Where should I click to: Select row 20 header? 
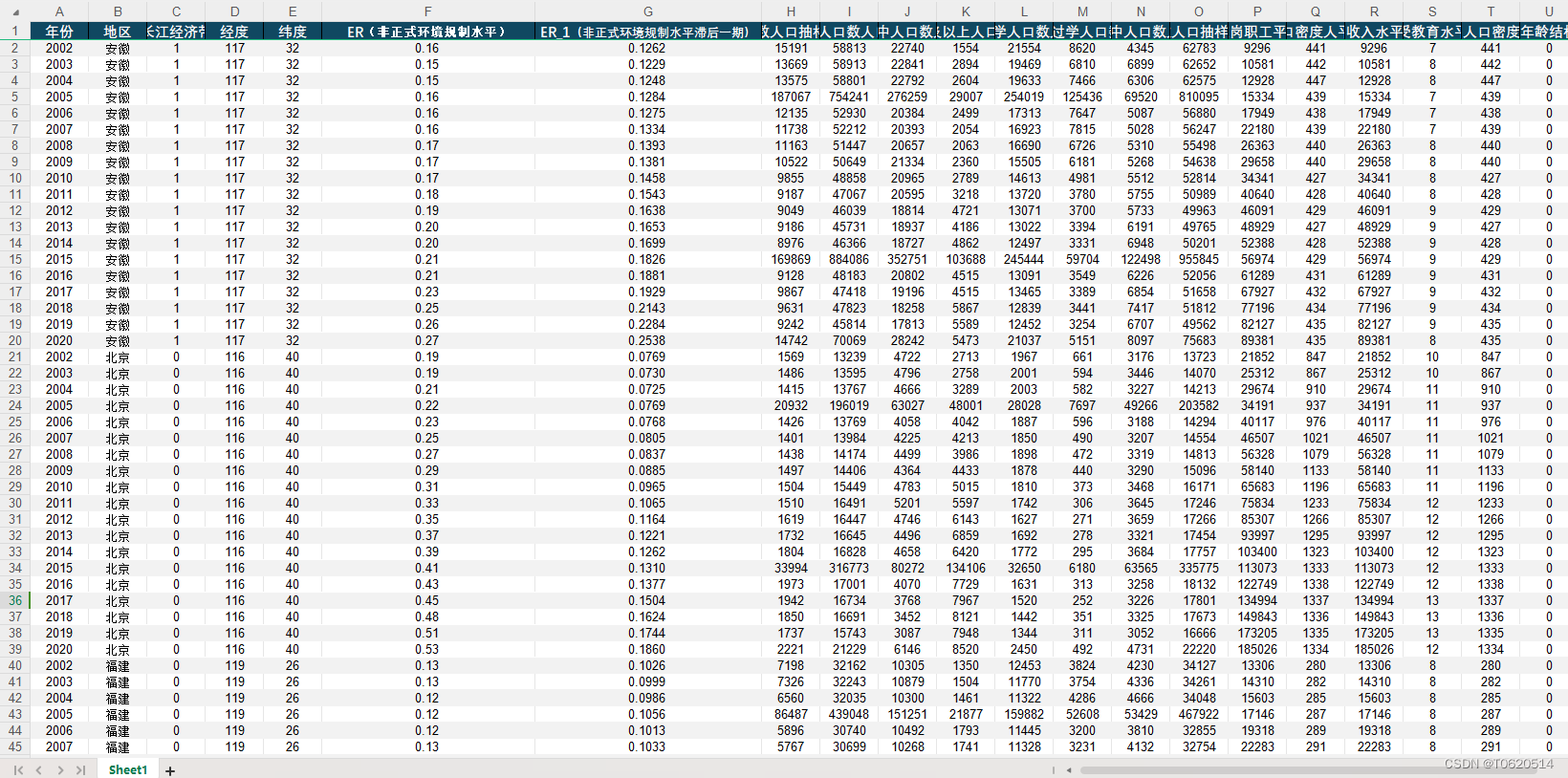(14, 340)
